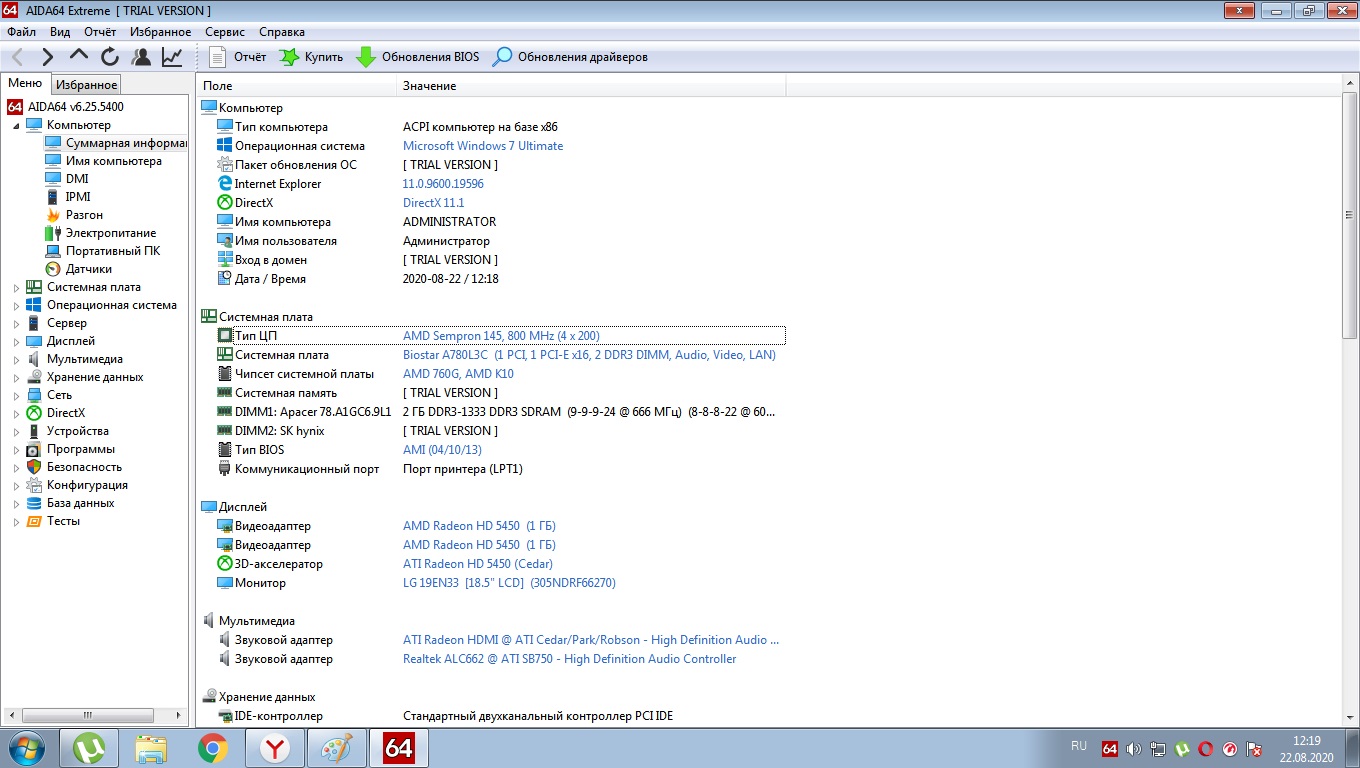Viewport: 1360px width, 768px height.
Task: Expand the DirectX tree node
Action: [16, 413]
